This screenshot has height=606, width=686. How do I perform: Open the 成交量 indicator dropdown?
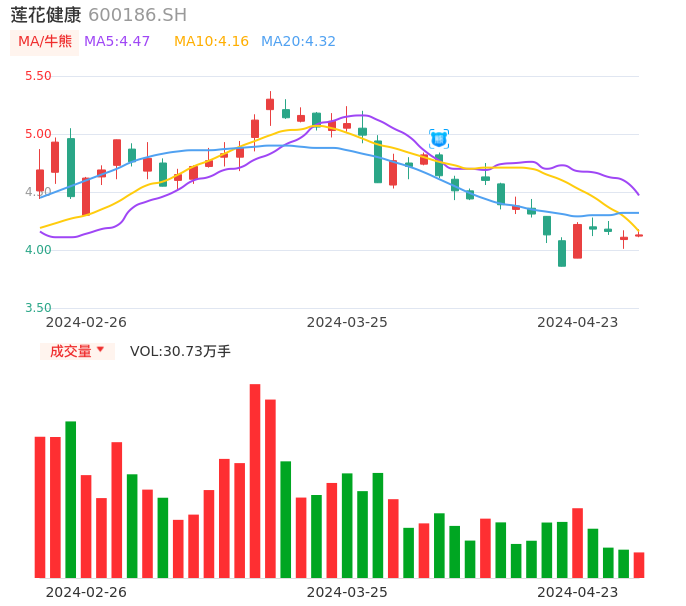click(78, 351)
